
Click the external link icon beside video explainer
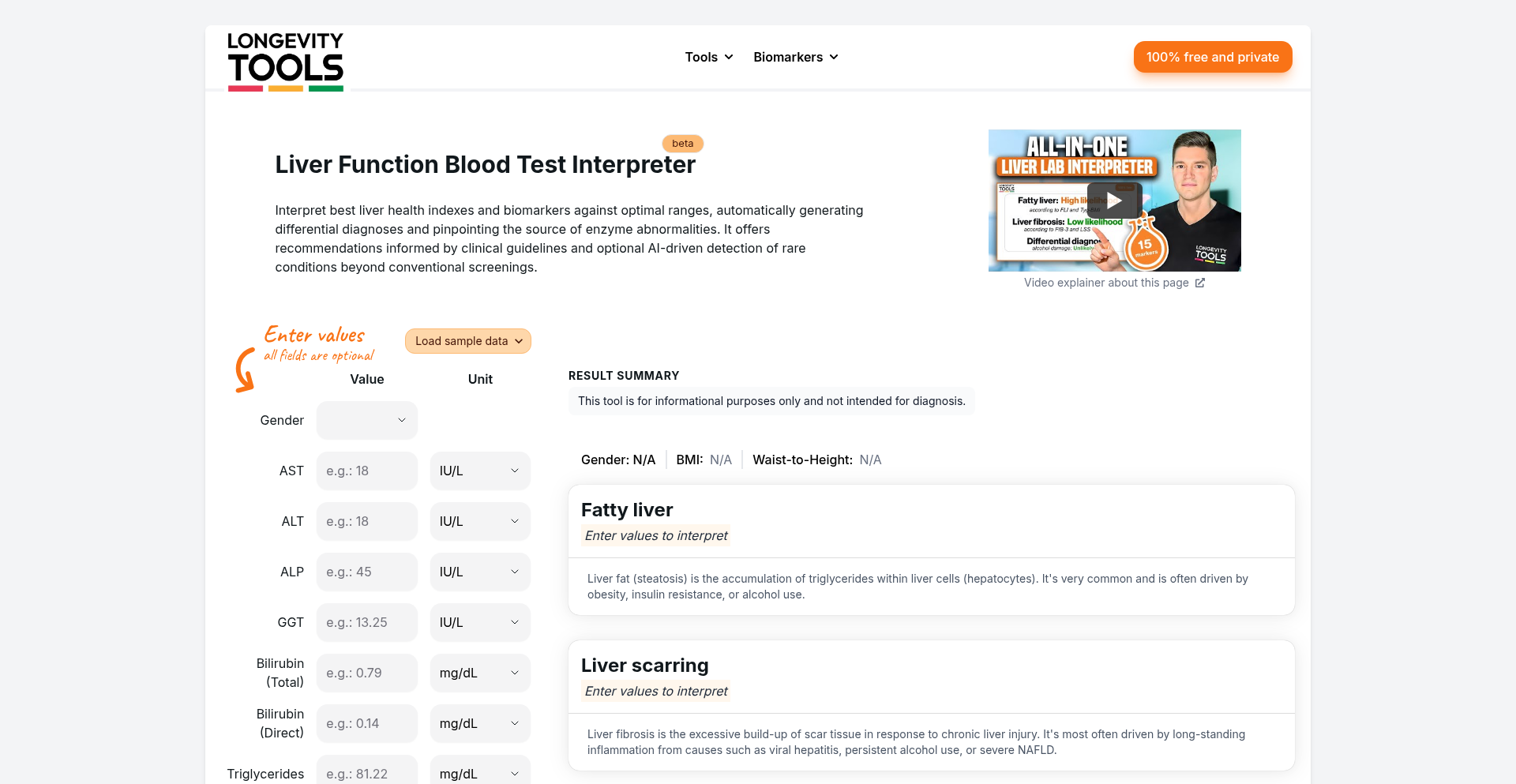pyautogui.click(x=1200, y=283)
